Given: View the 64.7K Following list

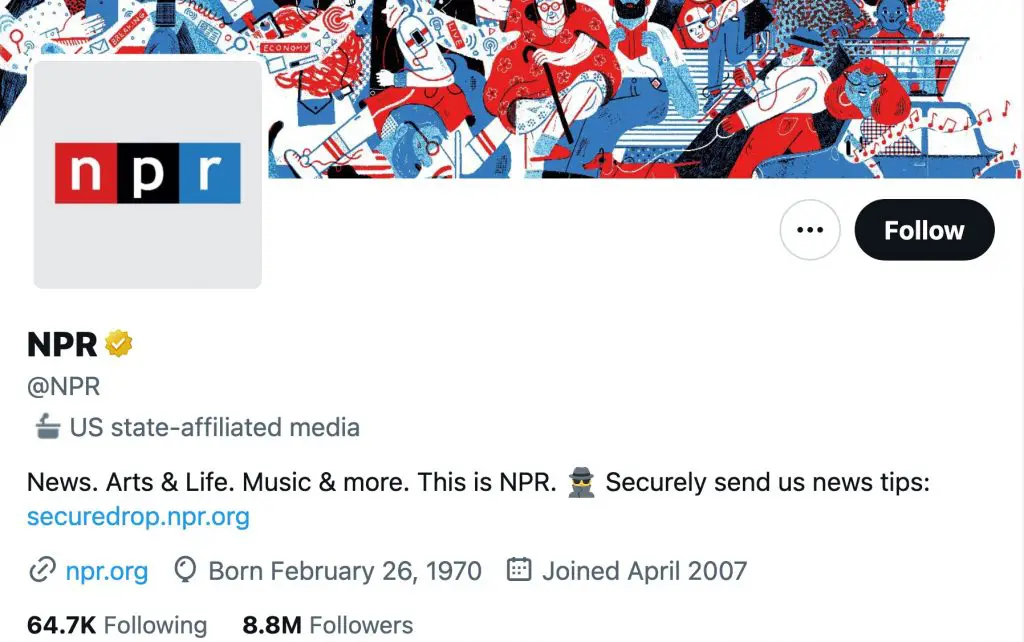Looking at the screenshot, I should [x=115, y=624].
